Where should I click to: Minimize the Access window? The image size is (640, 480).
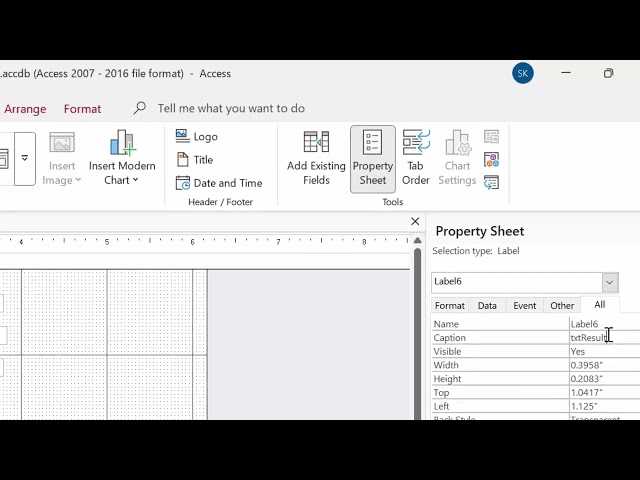[566, 73]
